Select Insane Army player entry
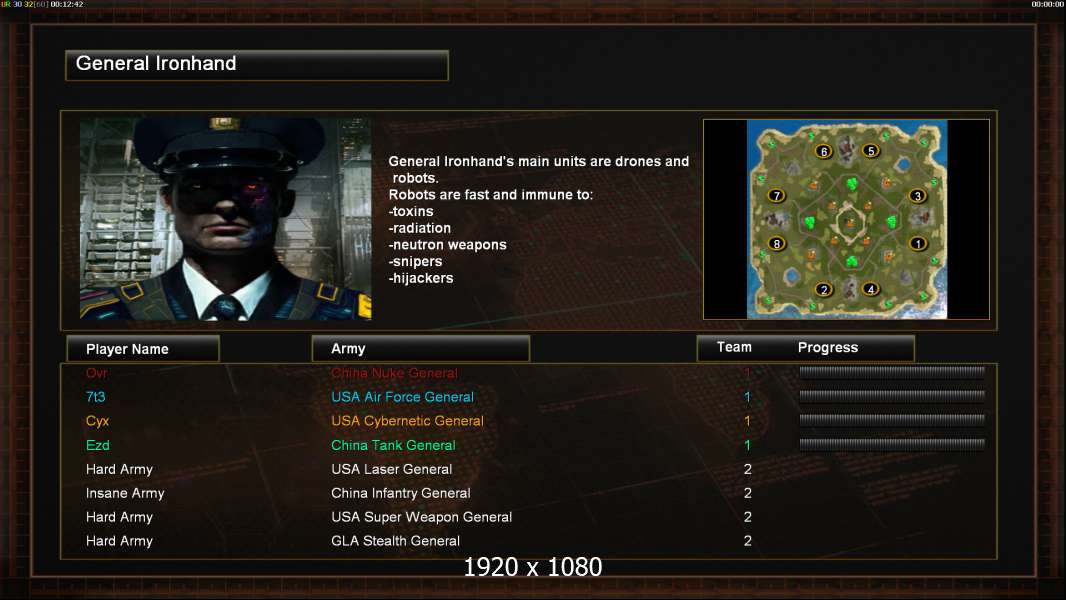The height and width of the screenshot is (600, 1066). tap(125, 493)
